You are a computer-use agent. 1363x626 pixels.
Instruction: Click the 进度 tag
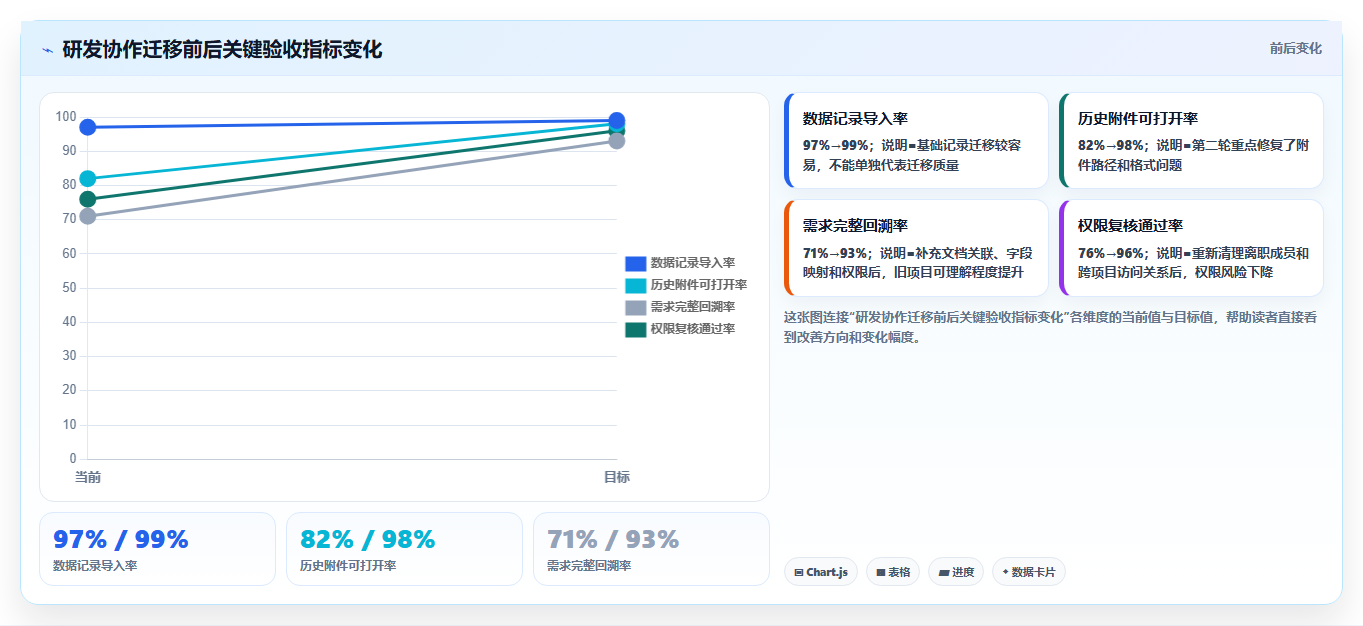tap(956, 572)
